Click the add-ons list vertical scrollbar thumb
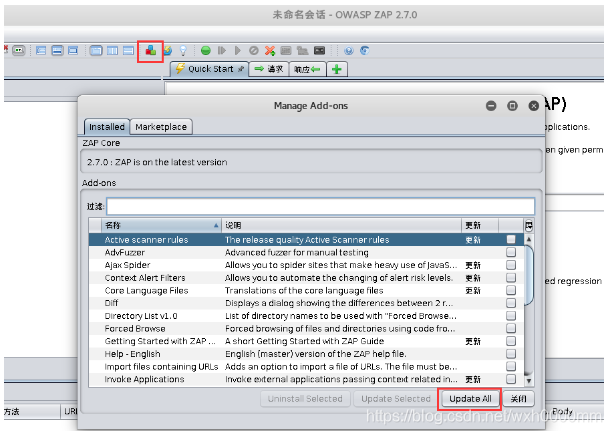This screenshot has height=435, width=612. tap(528, 275)
